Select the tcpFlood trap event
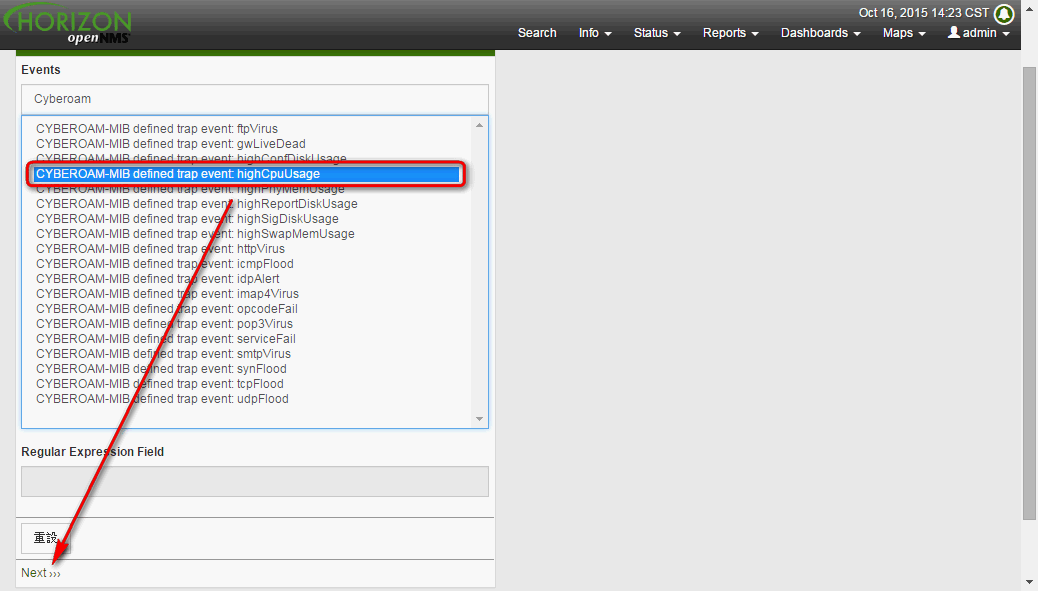 [160, 384]
